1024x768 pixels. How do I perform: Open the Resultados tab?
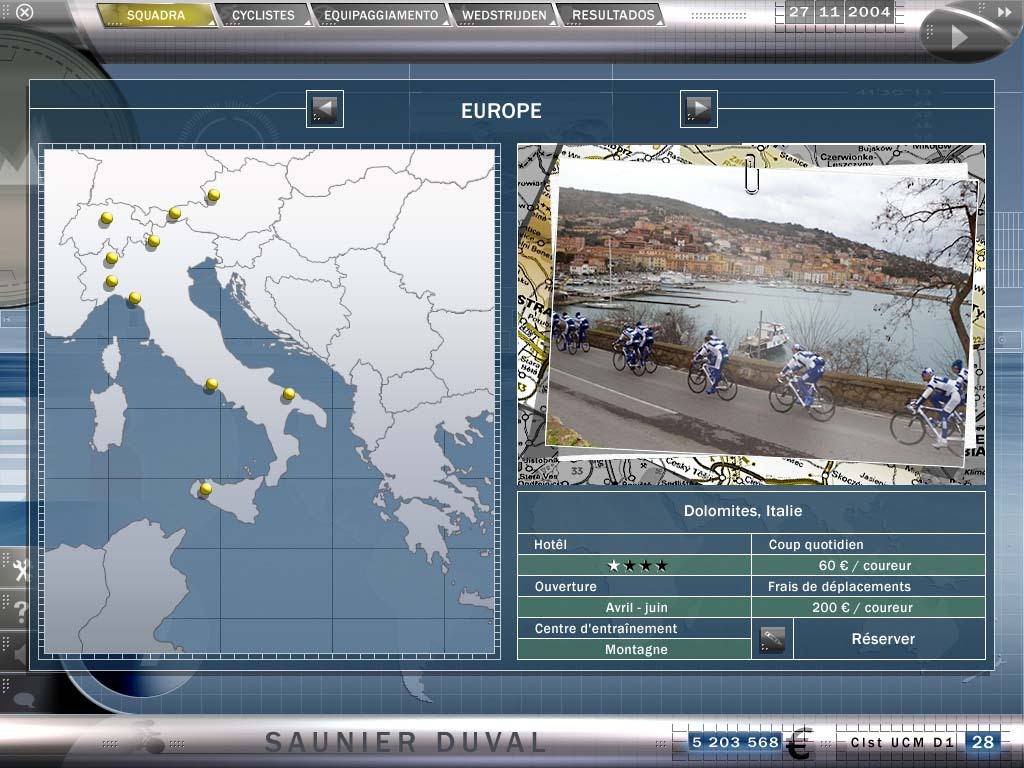pos(612,15)
